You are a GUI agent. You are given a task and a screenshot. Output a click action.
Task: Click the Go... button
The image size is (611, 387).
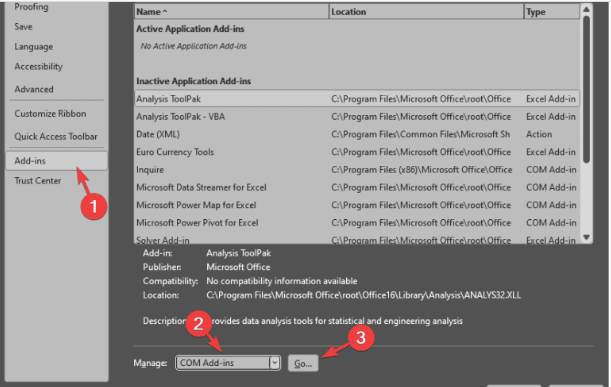pos(303,363)
